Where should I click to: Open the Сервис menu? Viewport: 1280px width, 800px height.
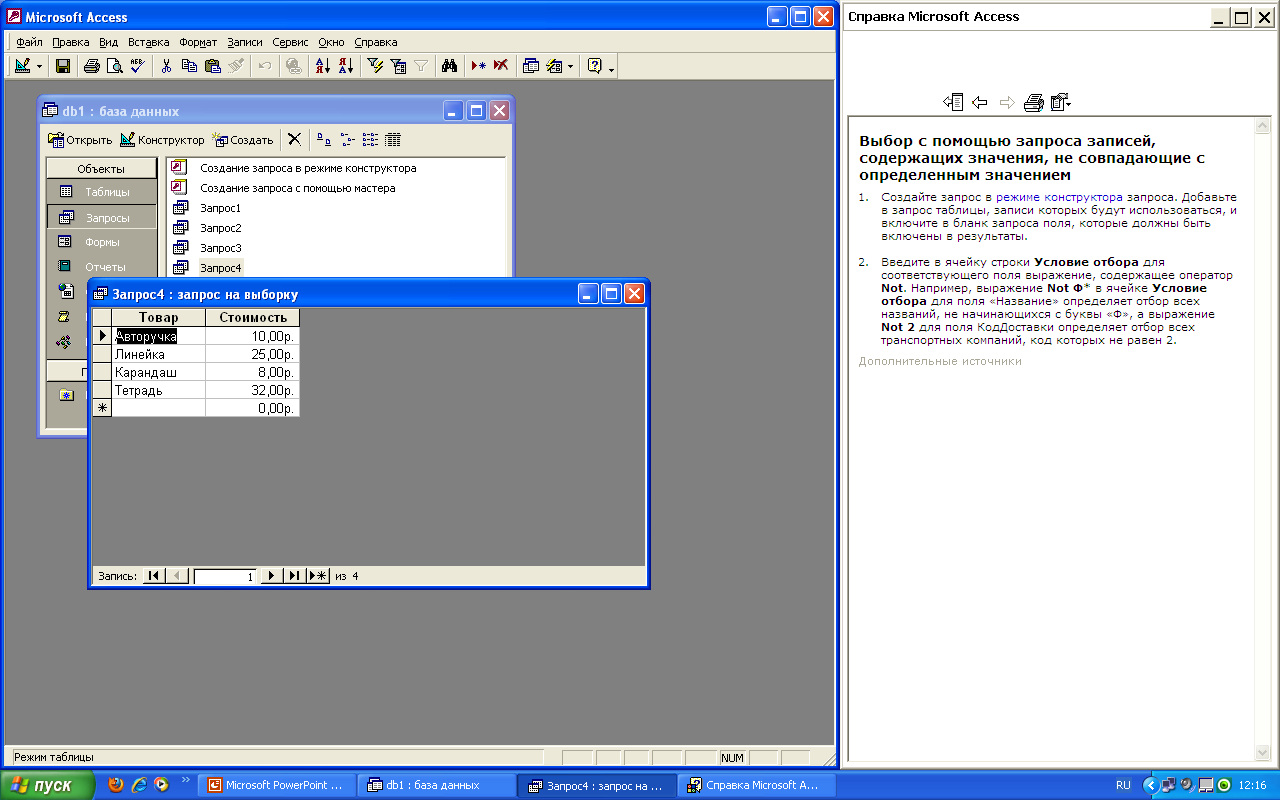(290, 42)
